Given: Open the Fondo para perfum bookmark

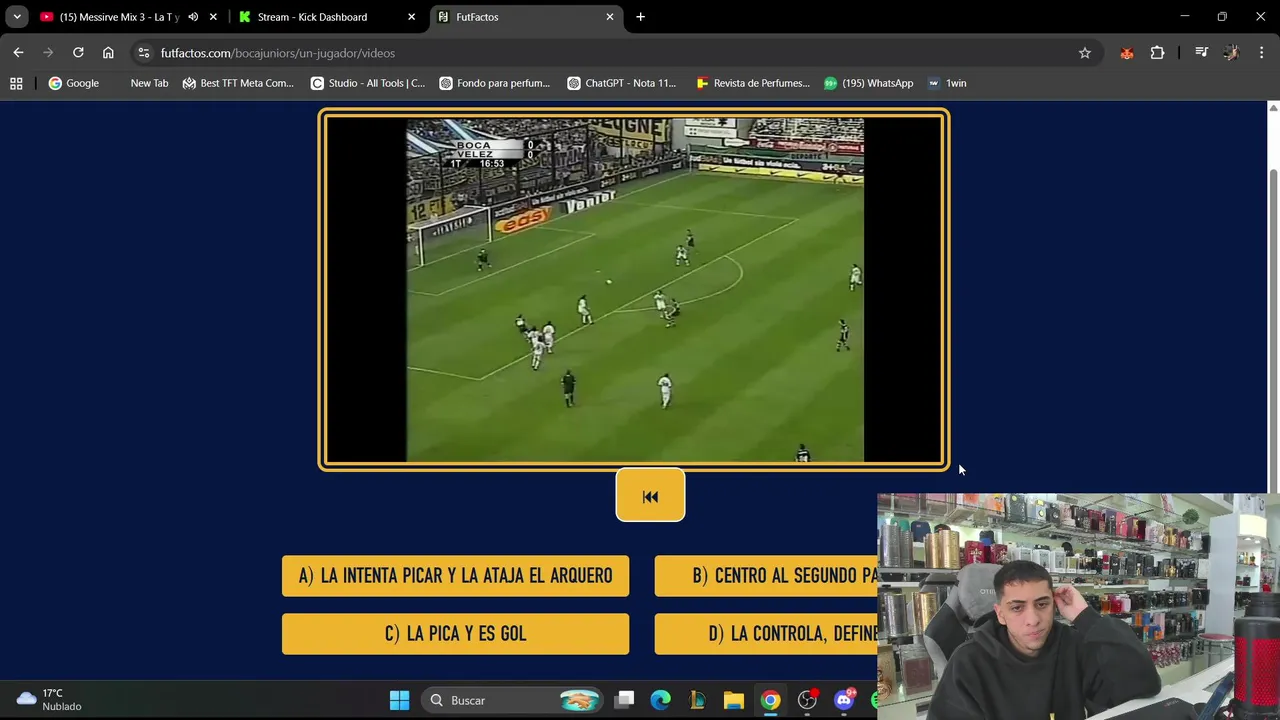Looking at the screenshot, I should tap(495, 83).
